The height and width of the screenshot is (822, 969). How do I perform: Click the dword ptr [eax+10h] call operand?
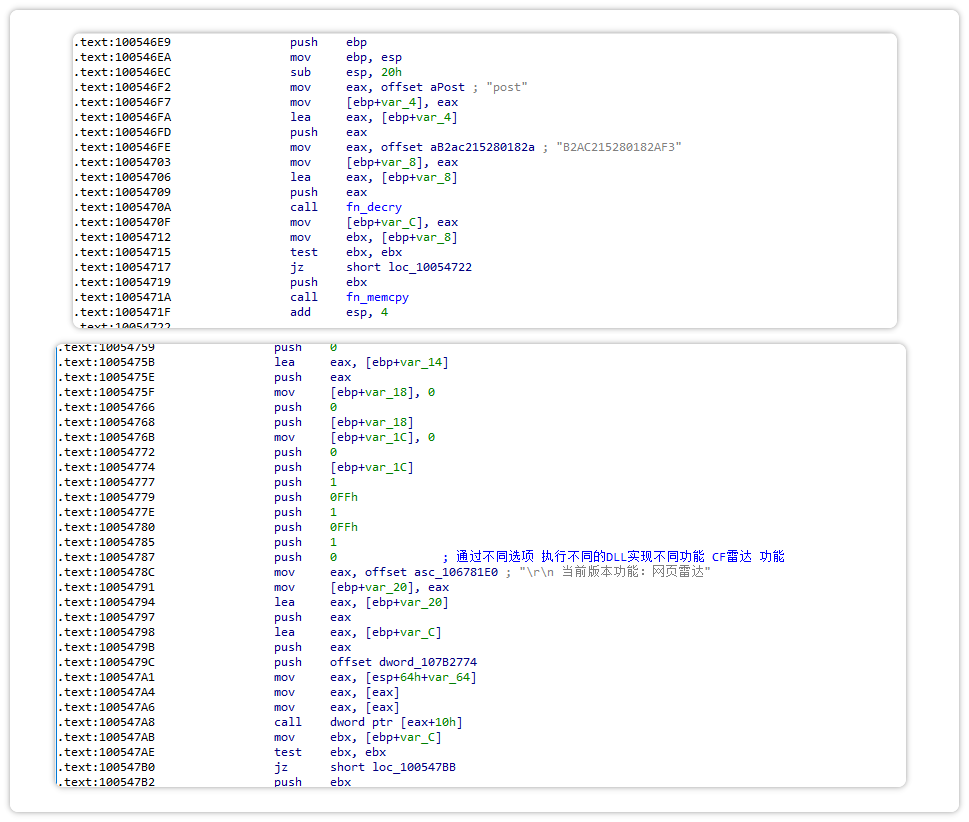396,722
